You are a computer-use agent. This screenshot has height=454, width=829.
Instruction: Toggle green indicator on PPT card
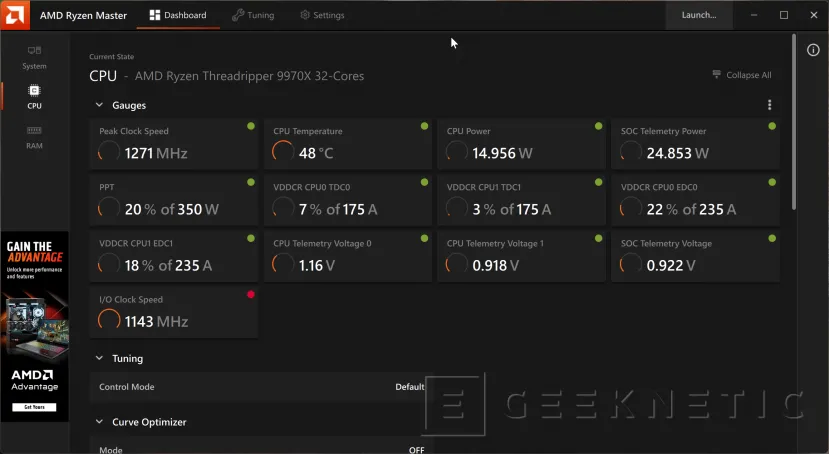click(x=251, y=182)
